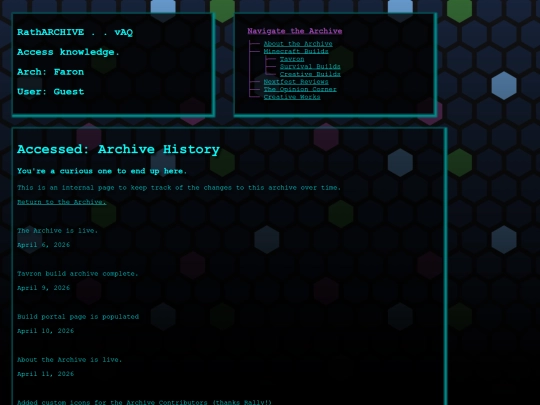Click the April 11, 2026 date
This screenshot has width=540, height=405.
[x=45, y=374]
